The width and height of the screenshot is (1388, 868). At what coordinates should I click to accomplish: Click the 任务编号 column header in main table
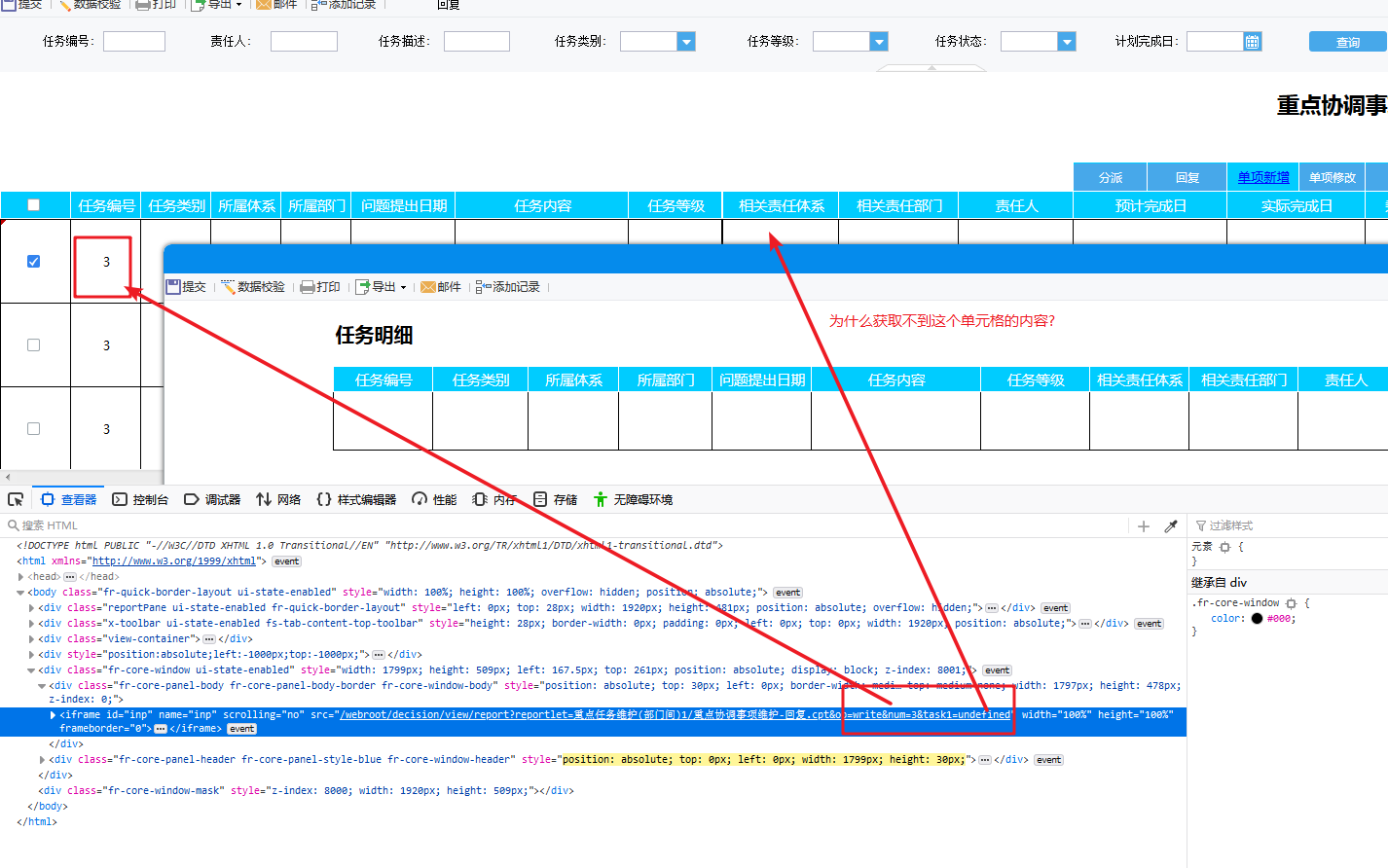click(106, 205)
